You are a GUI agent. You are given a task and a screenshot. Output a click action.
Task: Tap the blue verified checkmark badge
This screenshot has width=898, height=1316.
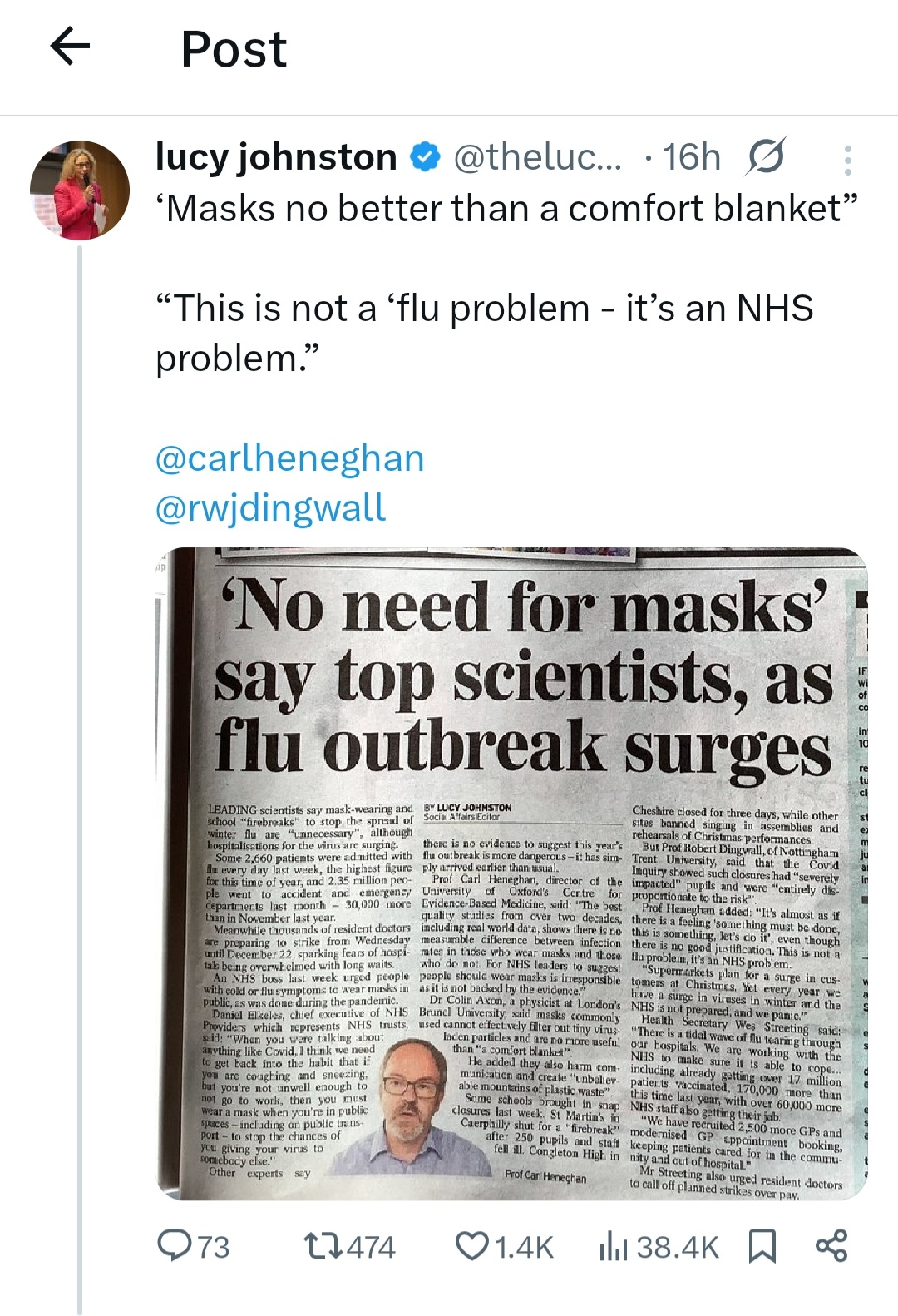426,157
